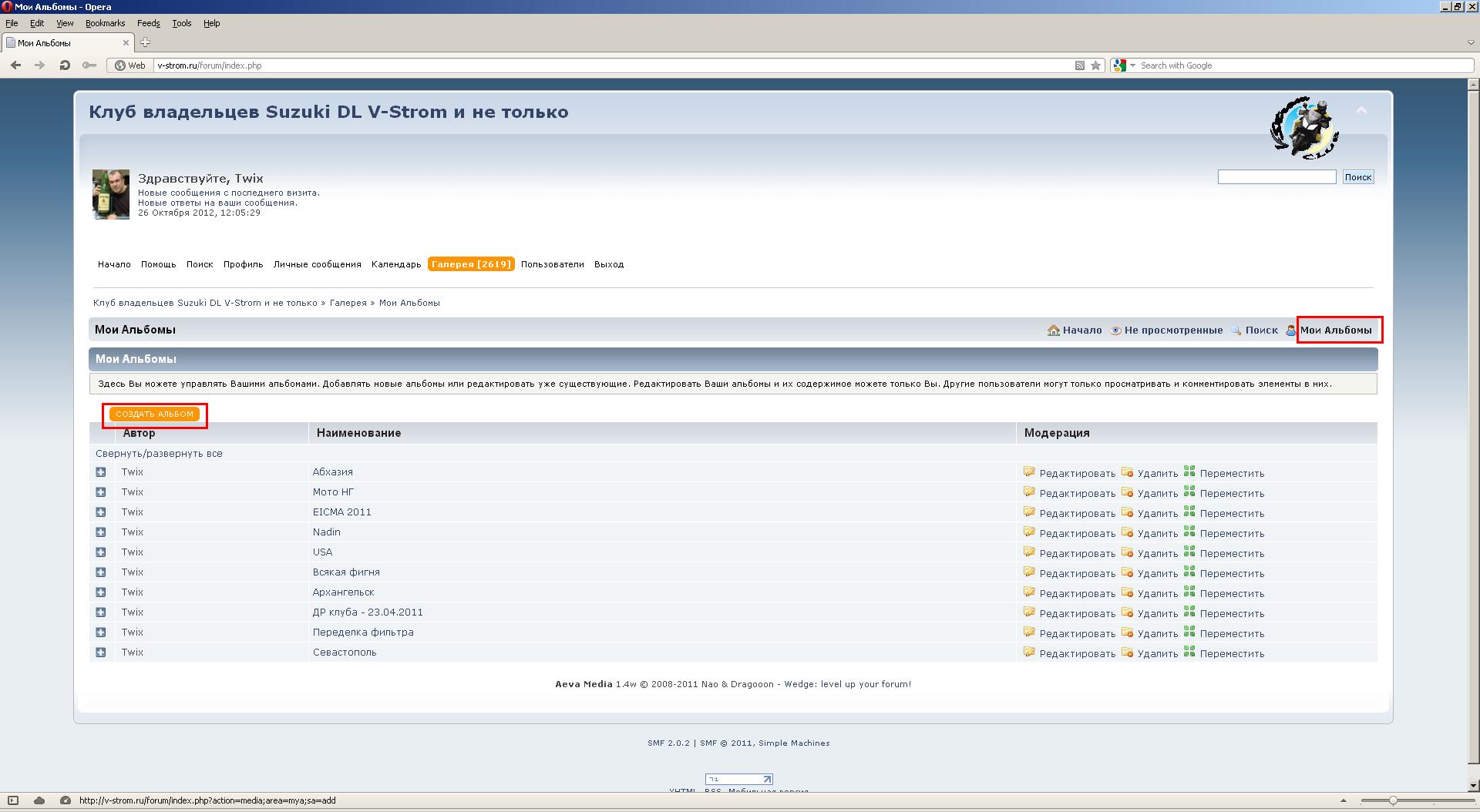Click Удалить for the Абхазия album
The image size is (1480, 812).
click(x=1157, y=474)
